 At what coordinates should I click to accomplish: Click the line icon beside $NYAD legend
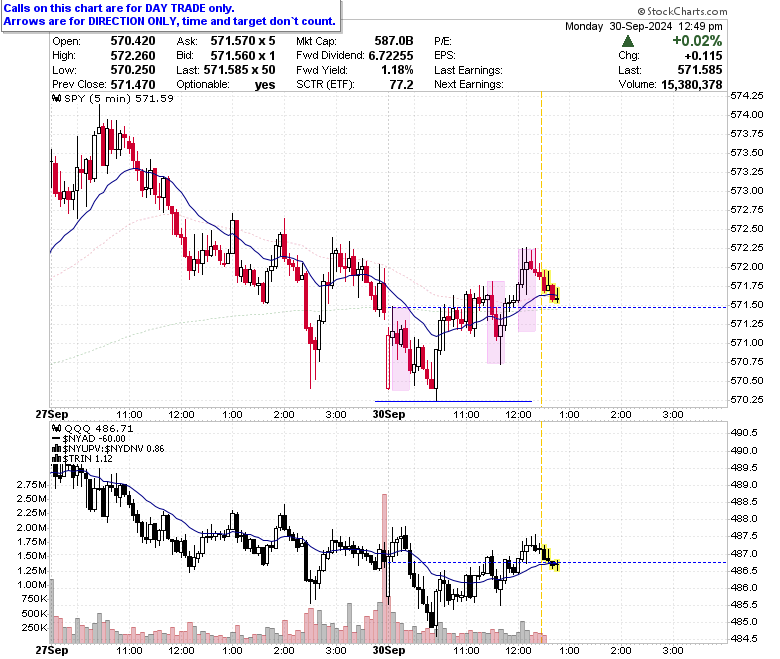point(57,439)
